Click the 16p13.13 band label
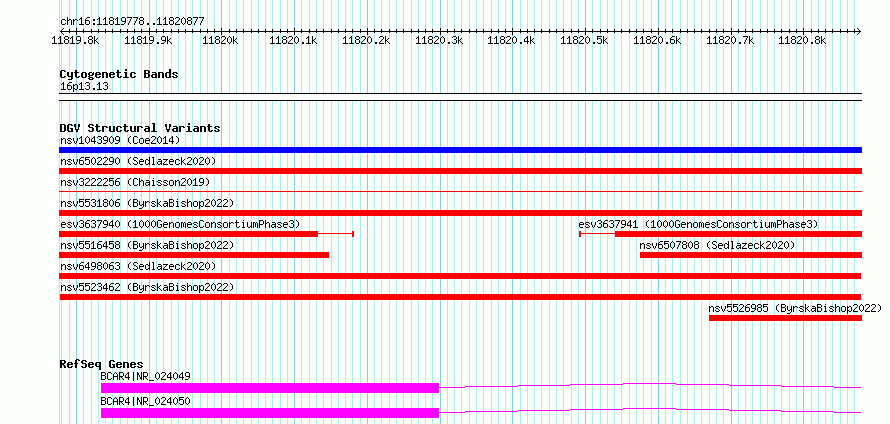Viewport: 890px width, 424px height. (x=84, y=86)
